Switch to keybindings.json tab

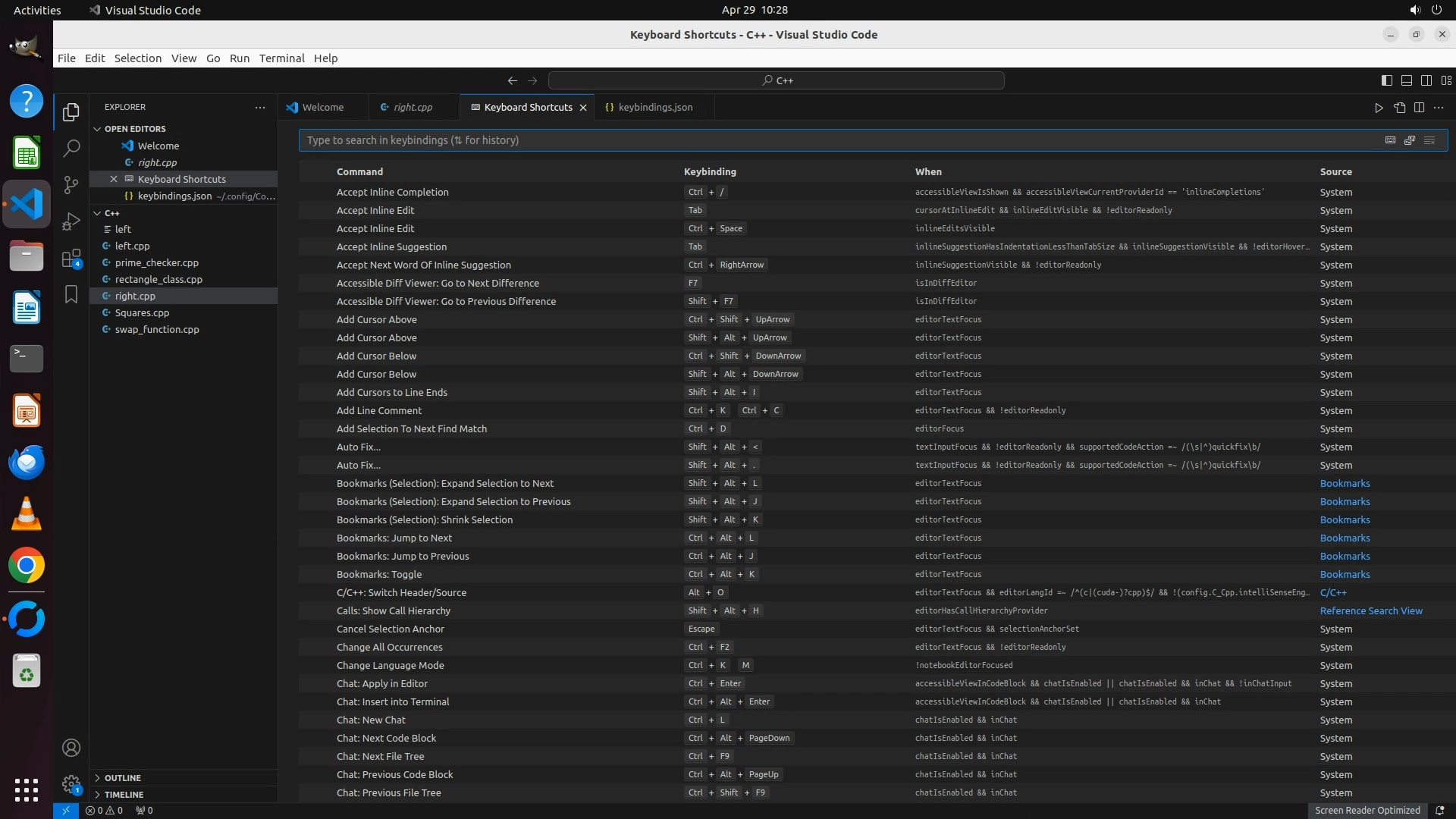(654, 108)
